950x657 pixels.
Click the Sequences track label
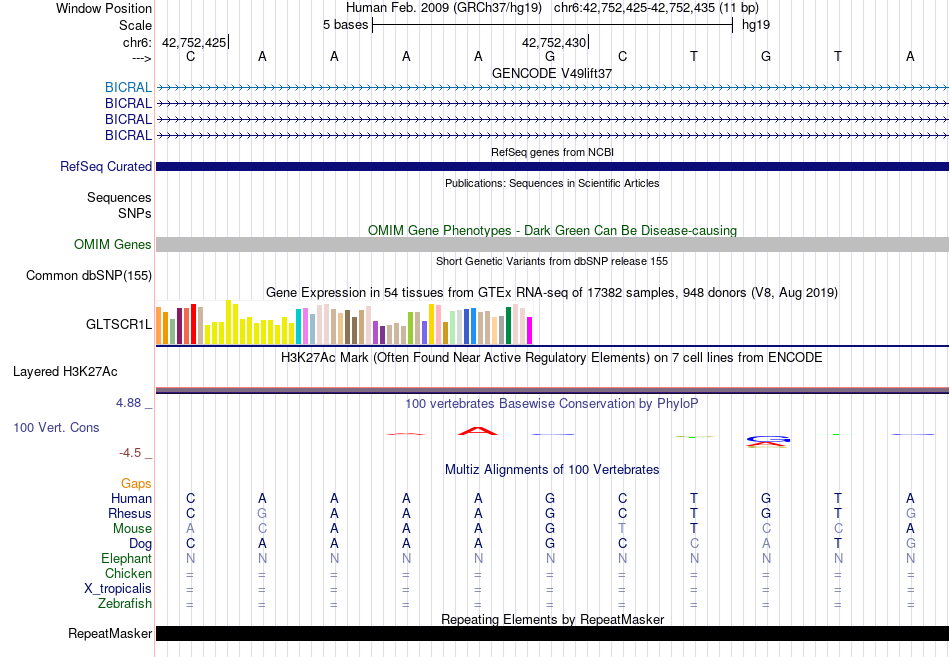[119, 198]
